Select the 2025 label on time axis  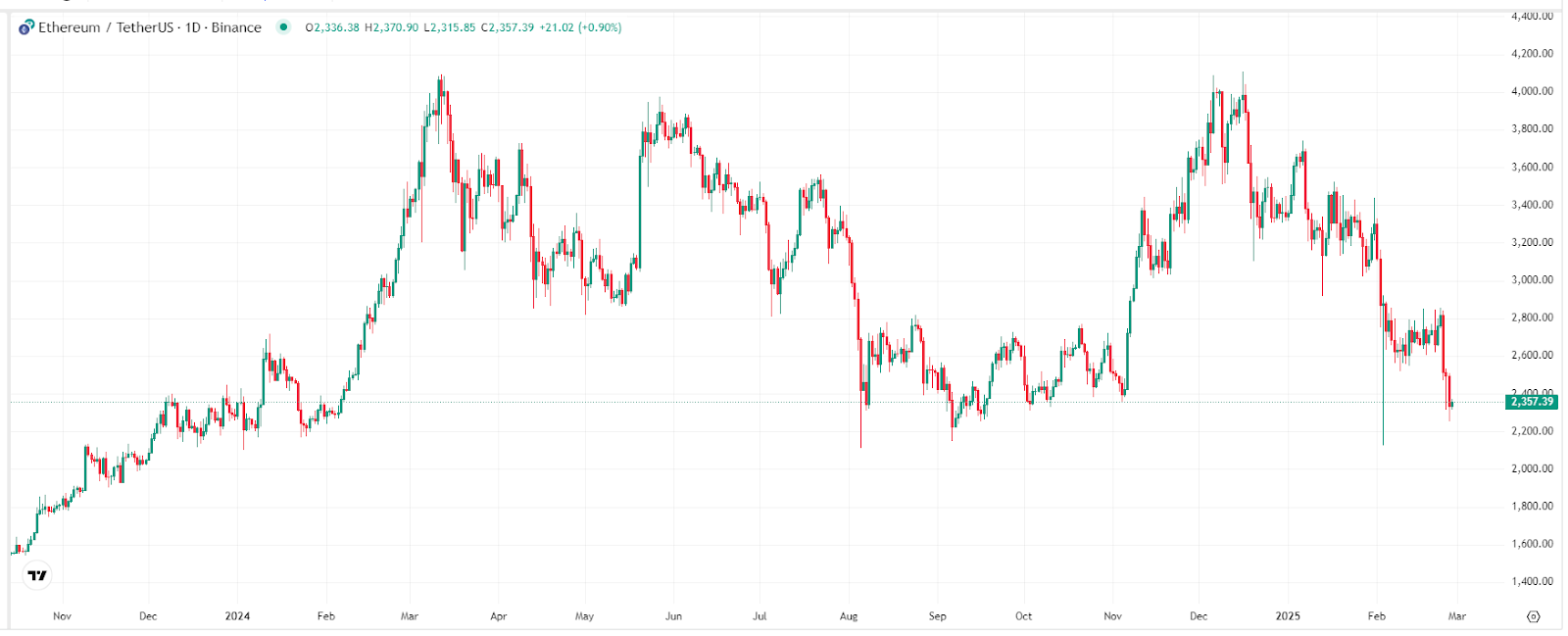1288,616
